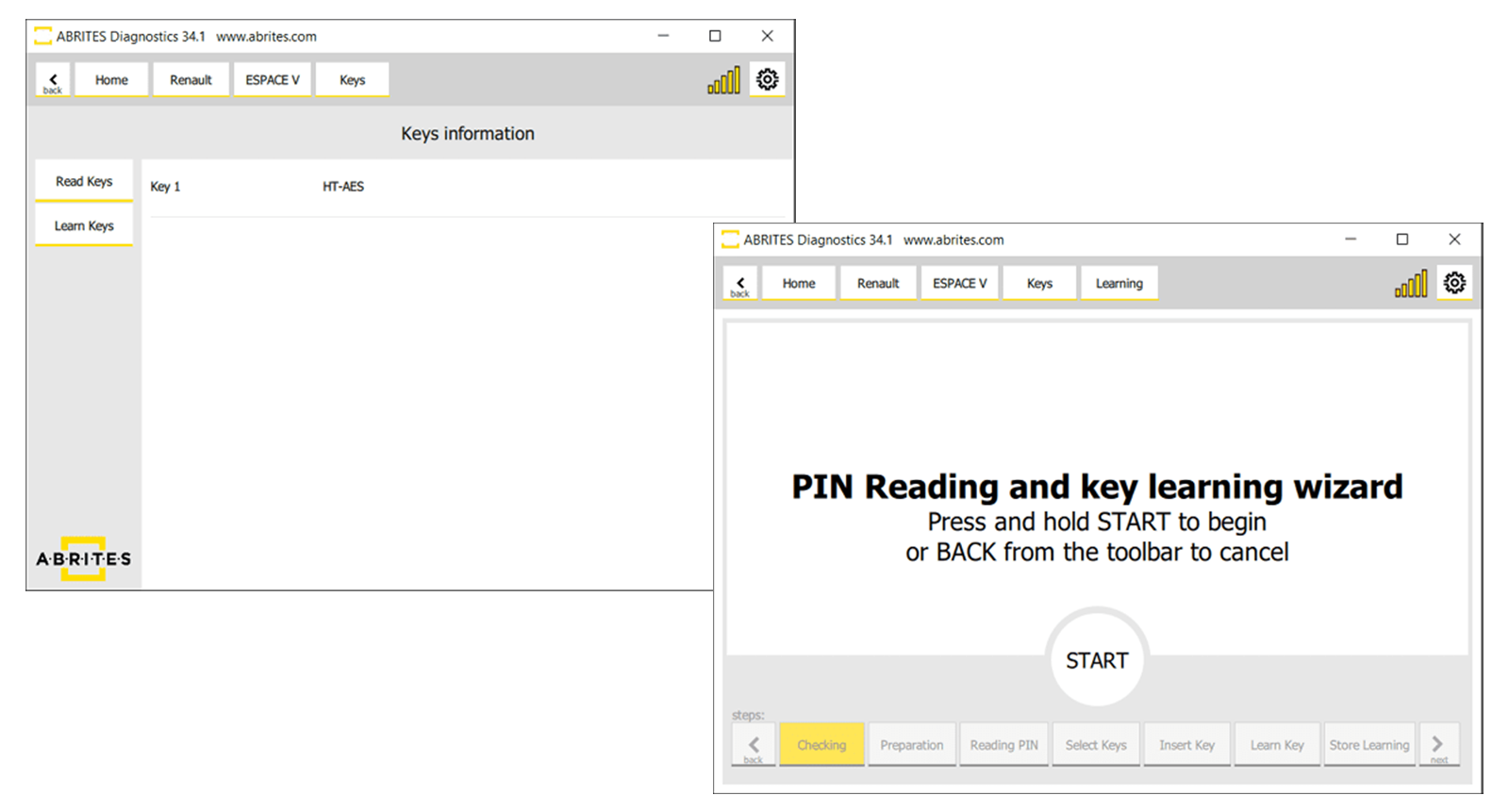This screenshot has width=1509, height=812.
Task: Minimize the Keys information window
Action: (x=663, y=36)
